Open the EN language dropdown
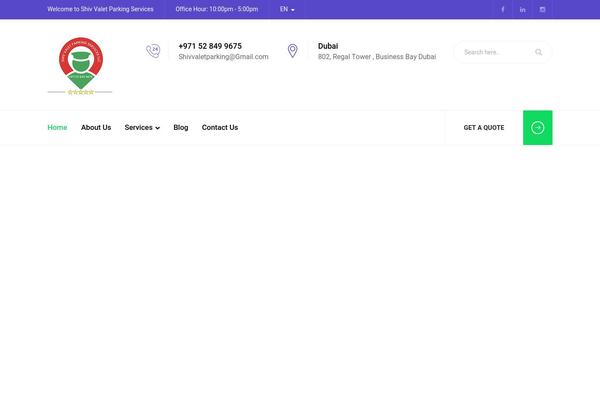Viewport: 600px width, 400px height. pyautogui.click(x=287, y=9)
